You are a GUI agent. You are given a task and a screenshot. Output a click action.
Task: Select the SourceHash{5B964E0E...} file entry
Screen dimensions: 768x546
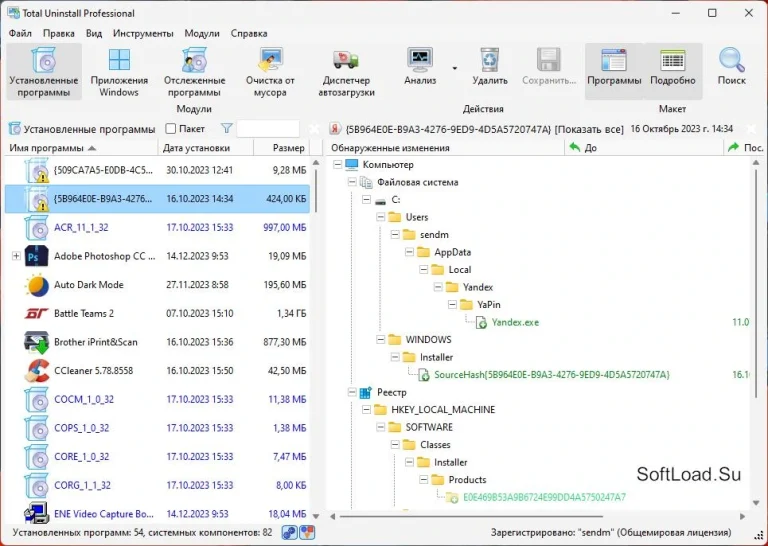click(552, 375)
